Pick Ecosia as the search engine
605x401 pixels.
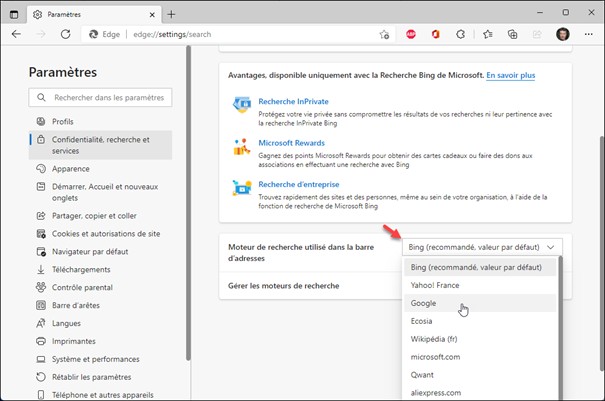[422, 321]
